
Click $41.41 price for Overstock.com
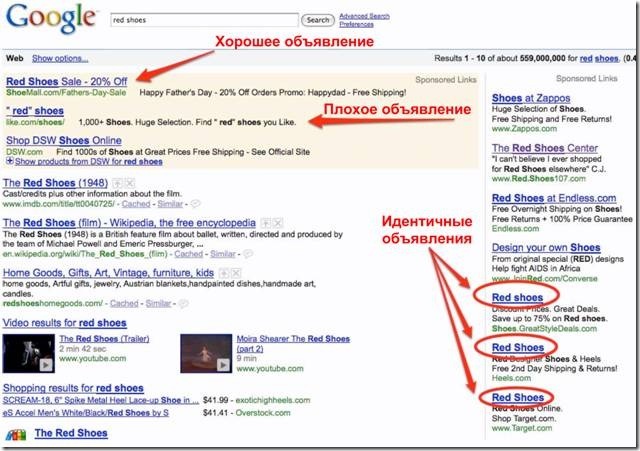[215, 413]
